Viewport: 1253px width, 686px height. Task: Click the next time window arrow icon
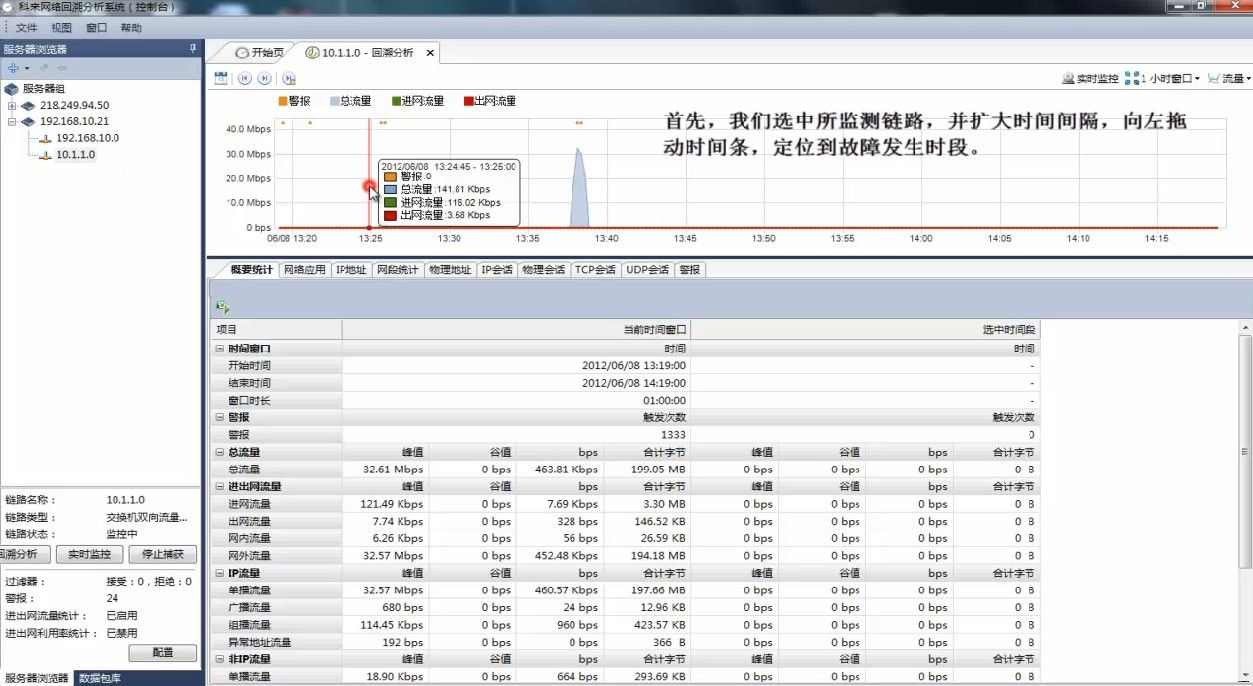[x=263, y=78]
